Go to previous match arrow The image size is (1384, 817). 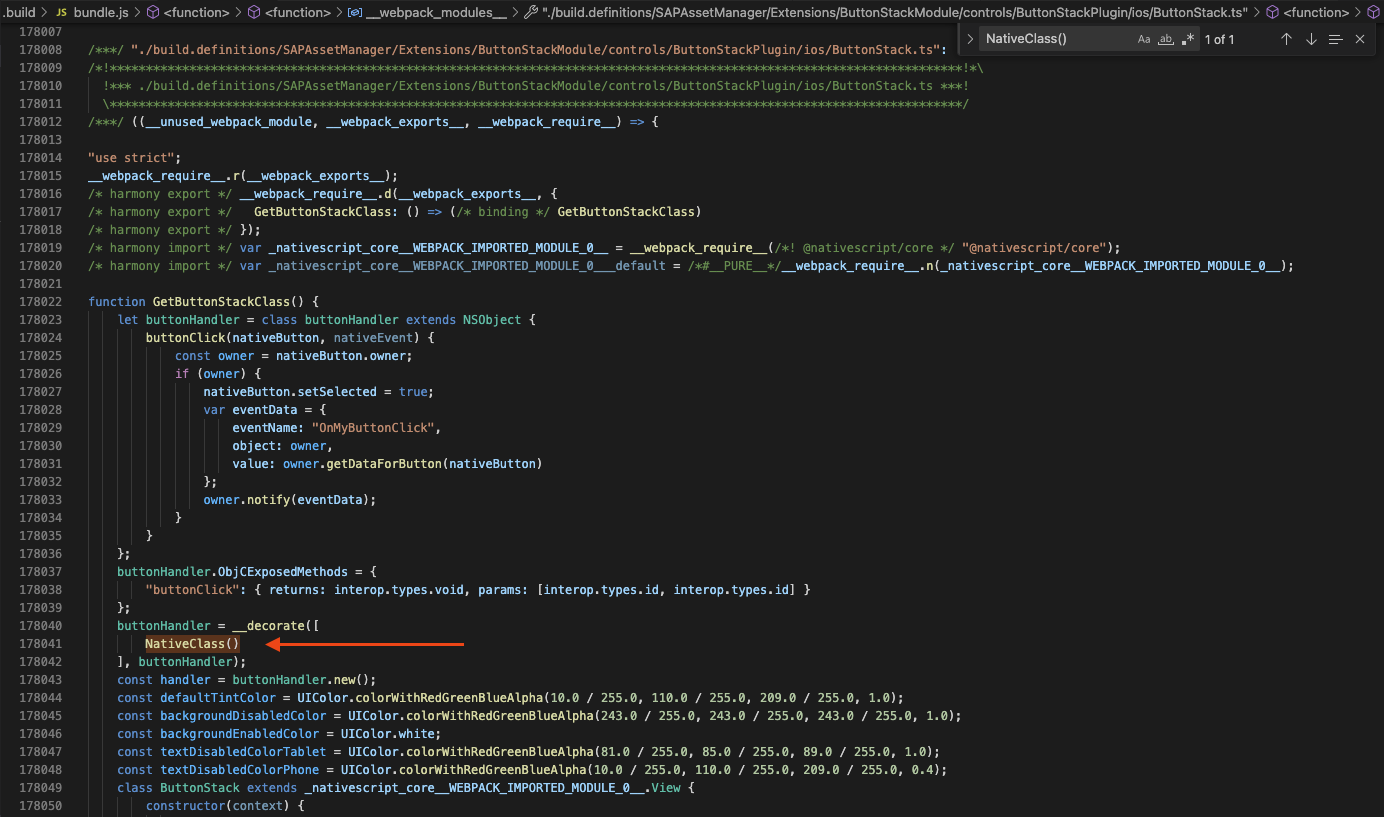(x=1286, y=39)
